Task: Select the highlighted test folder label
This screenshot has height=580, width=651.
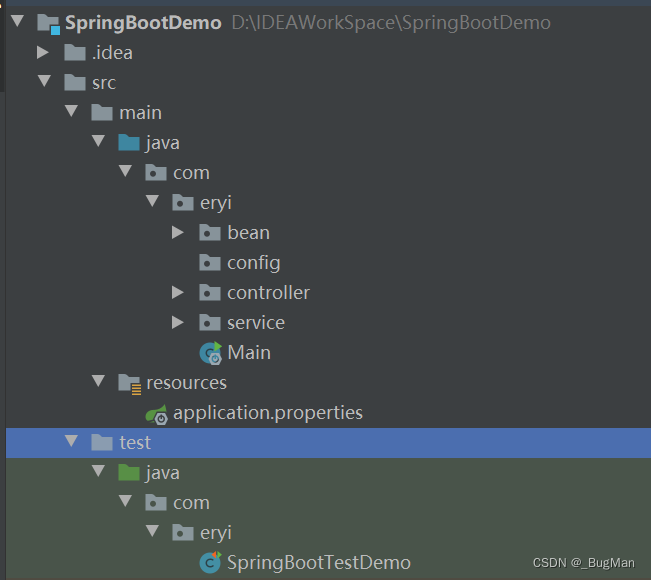Action: [135, 443]
